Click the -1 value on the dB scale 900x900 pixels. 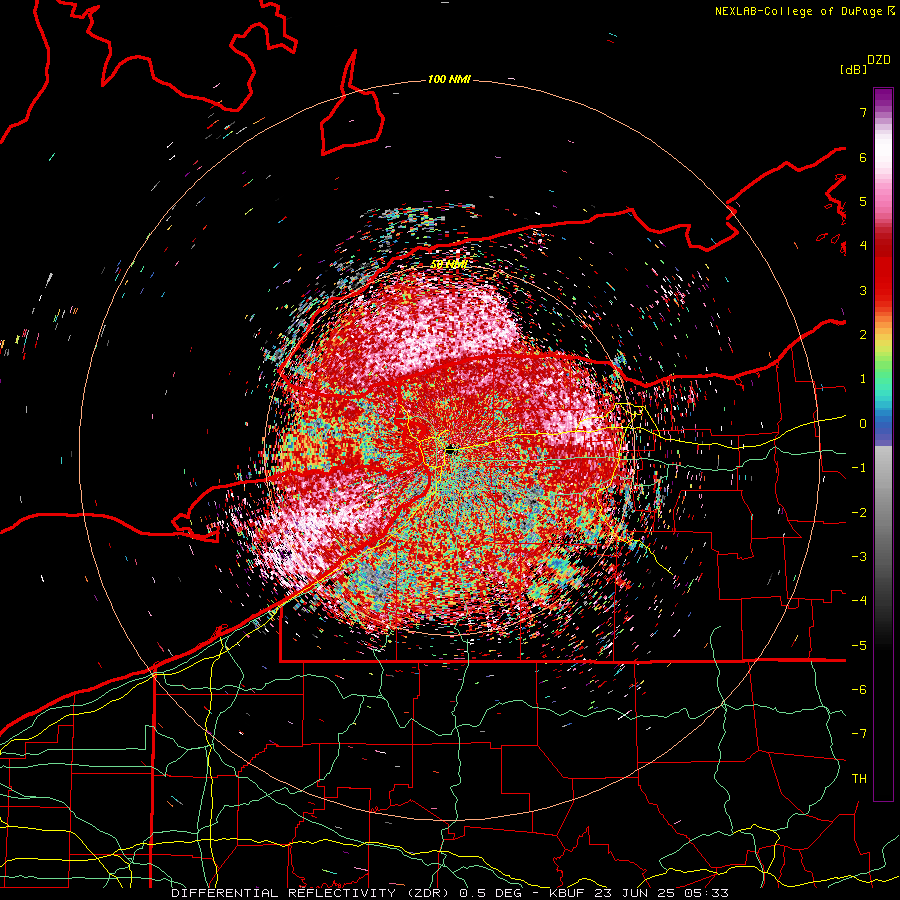tap(859, 468)
